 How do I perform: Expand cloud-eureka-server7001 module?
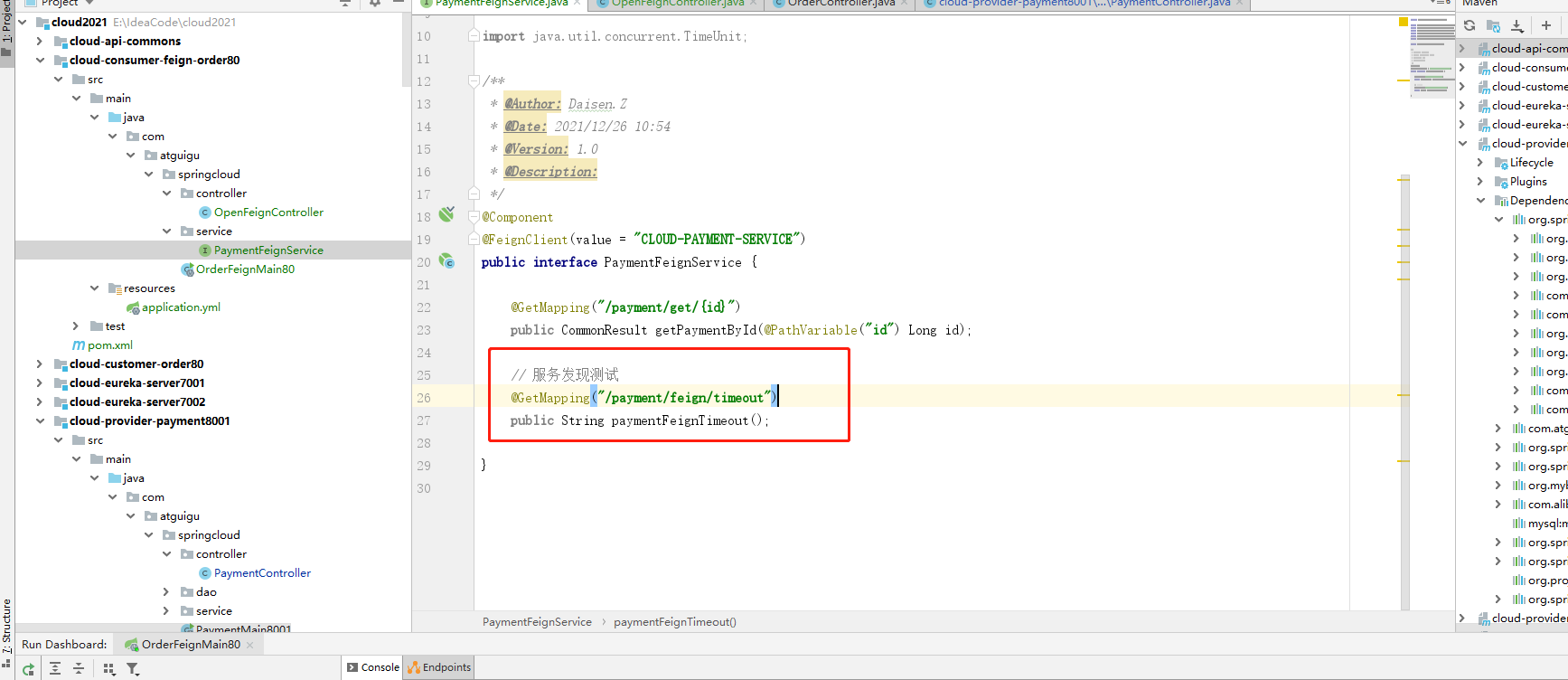(39, 383)
